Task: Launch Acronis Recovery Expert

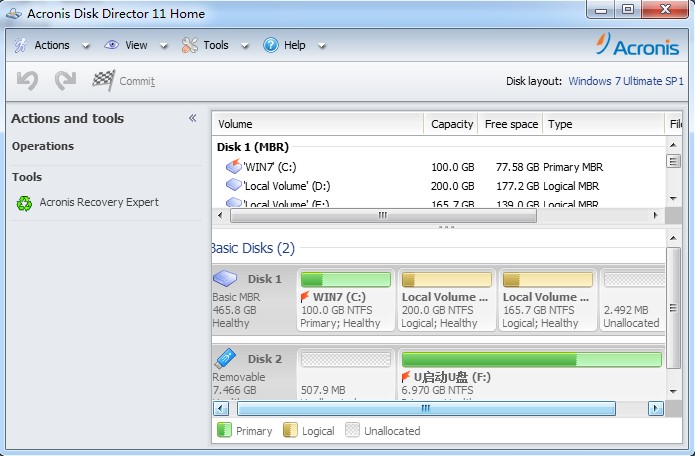Action: coord(99,202)
